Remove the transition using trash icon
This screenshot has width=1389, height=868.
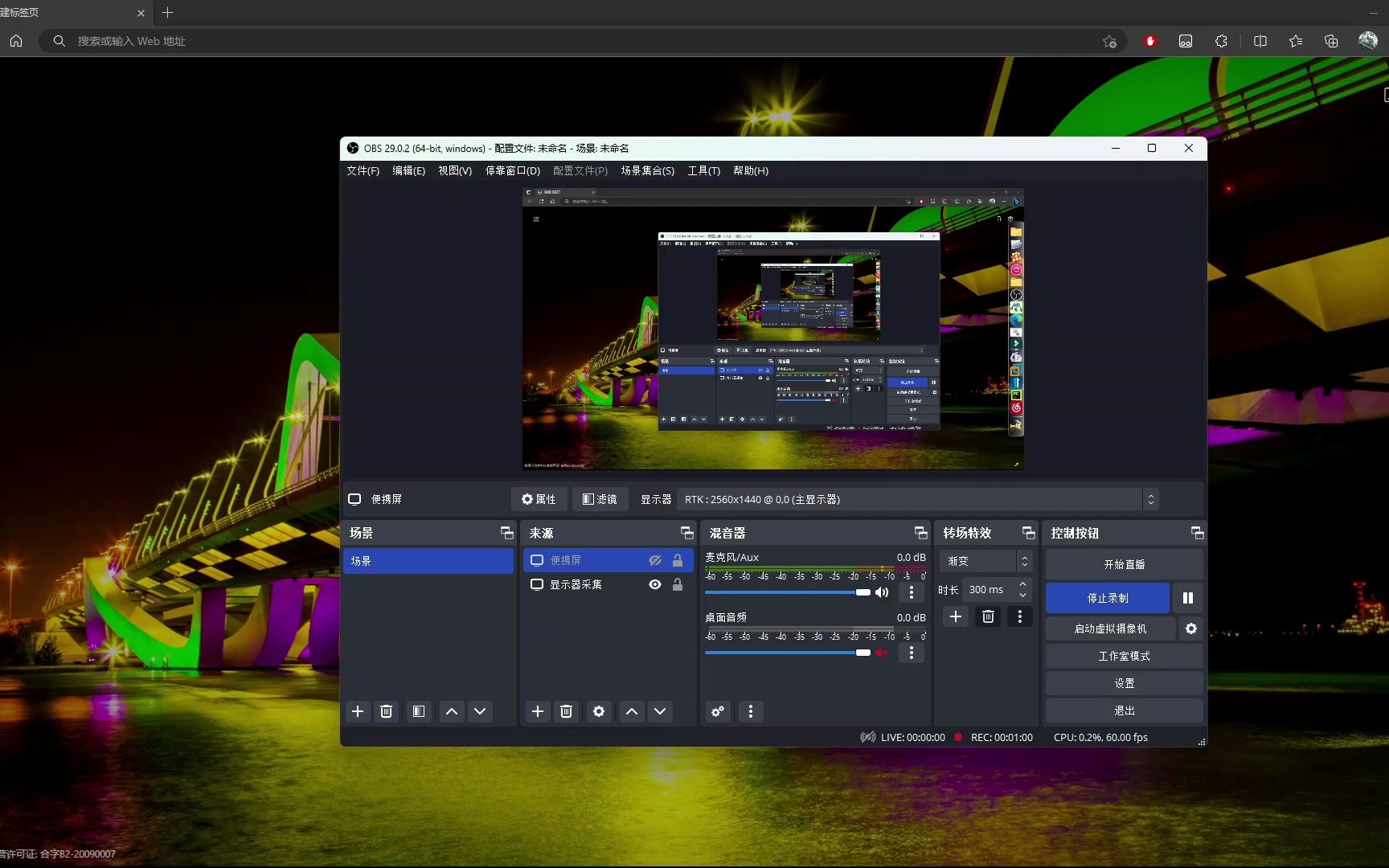coord(988,616)
